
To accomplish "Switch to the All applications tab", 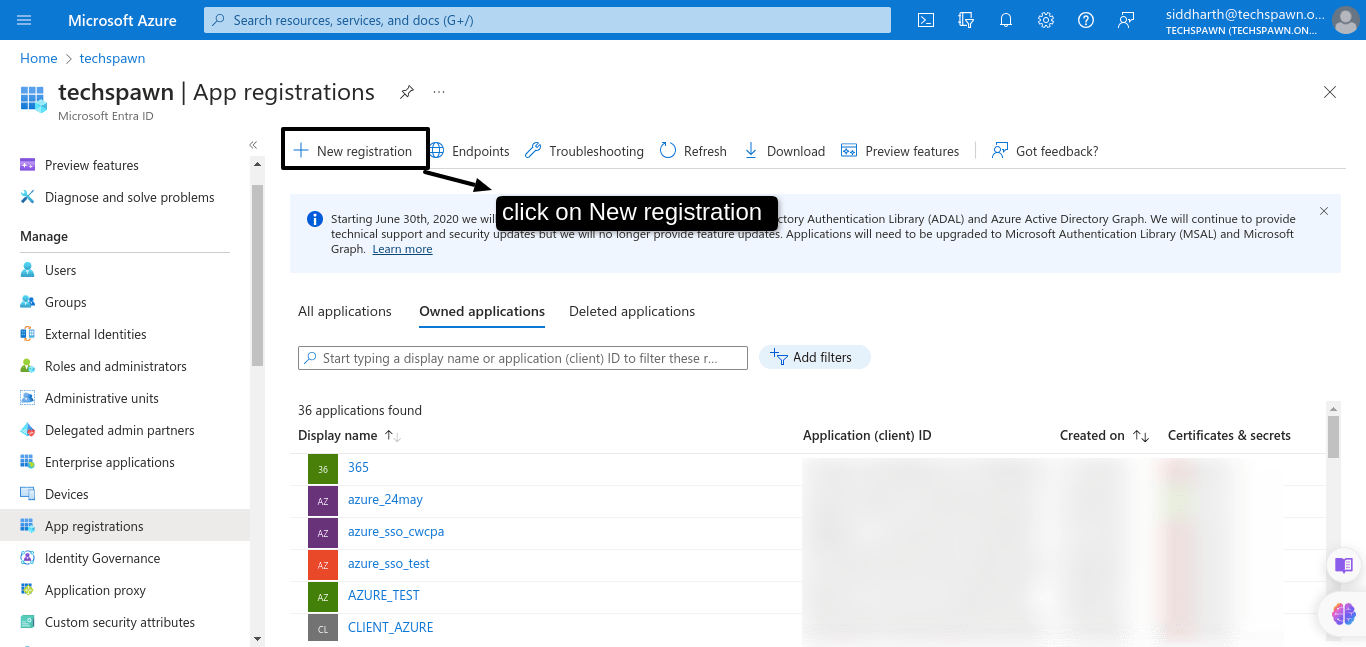I will [x=344, y=311].
